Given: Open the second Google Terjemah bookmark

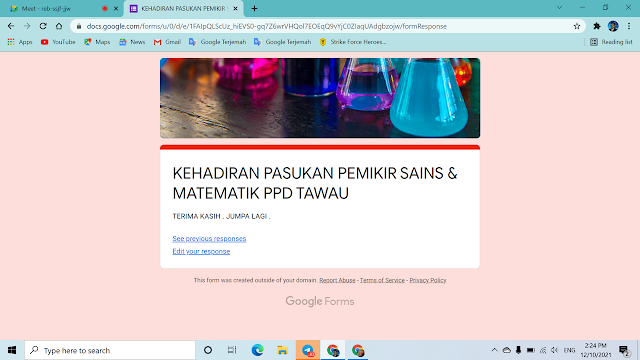Looking at the screenshot, I should pos(282,42).
